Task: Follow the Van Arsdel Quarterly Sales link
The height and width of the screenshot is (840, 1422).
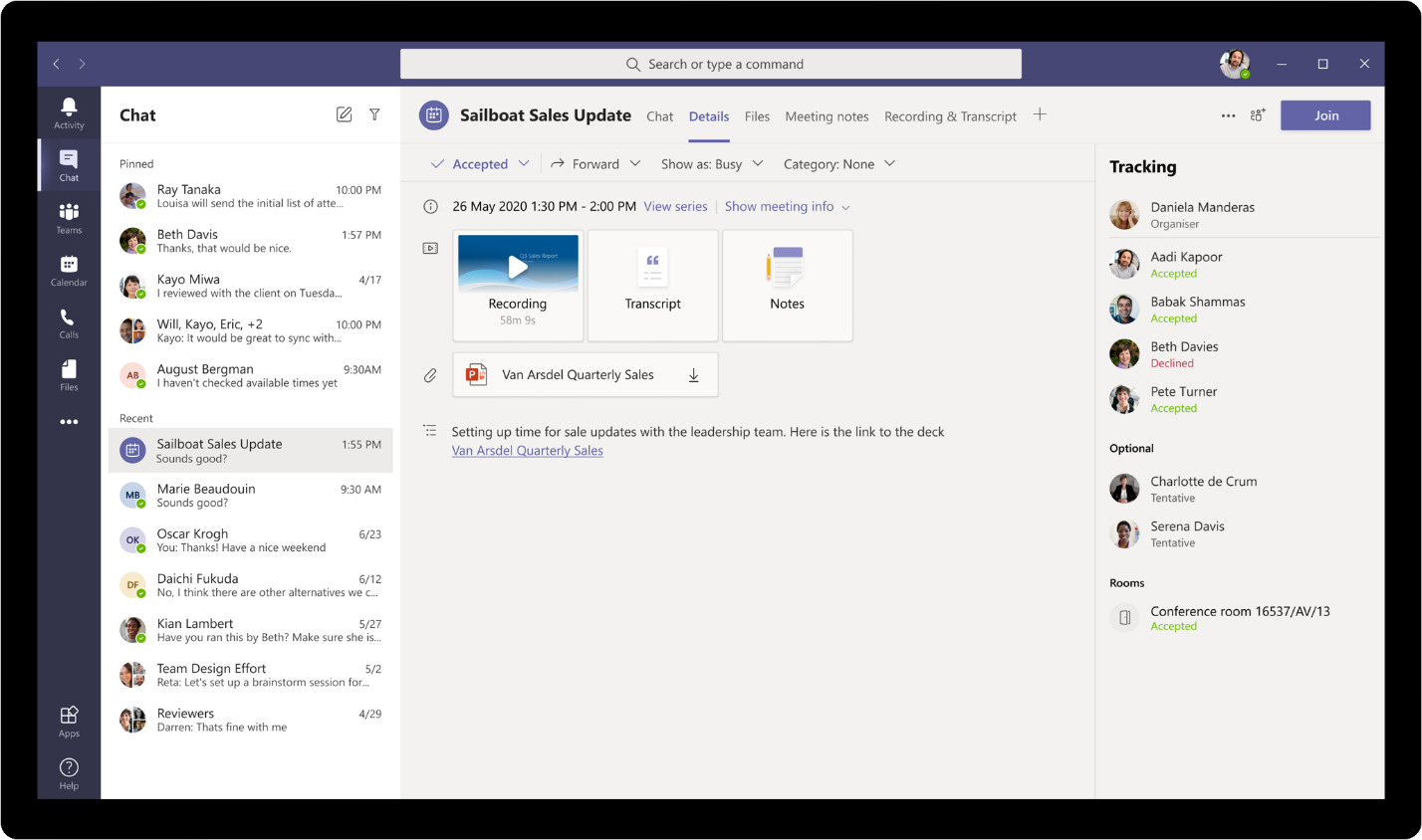Action: pyautogui.click(x=528, y=450)
